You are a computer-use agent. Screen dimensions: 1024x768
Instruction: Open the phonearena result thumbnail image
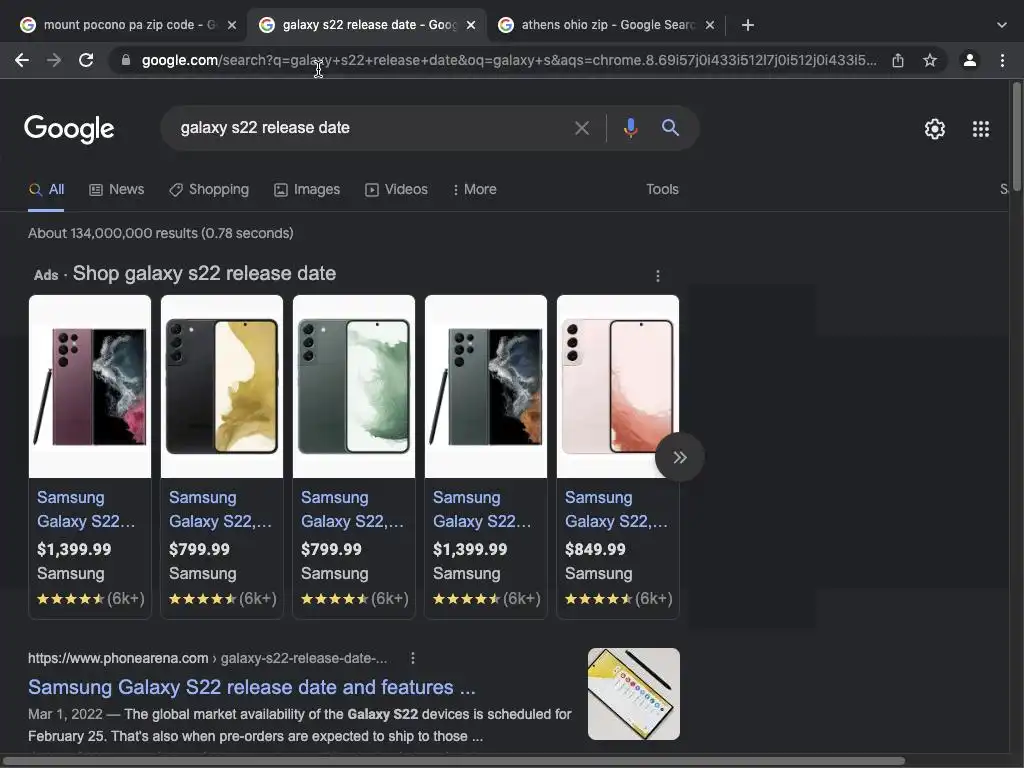coord(633,694)
